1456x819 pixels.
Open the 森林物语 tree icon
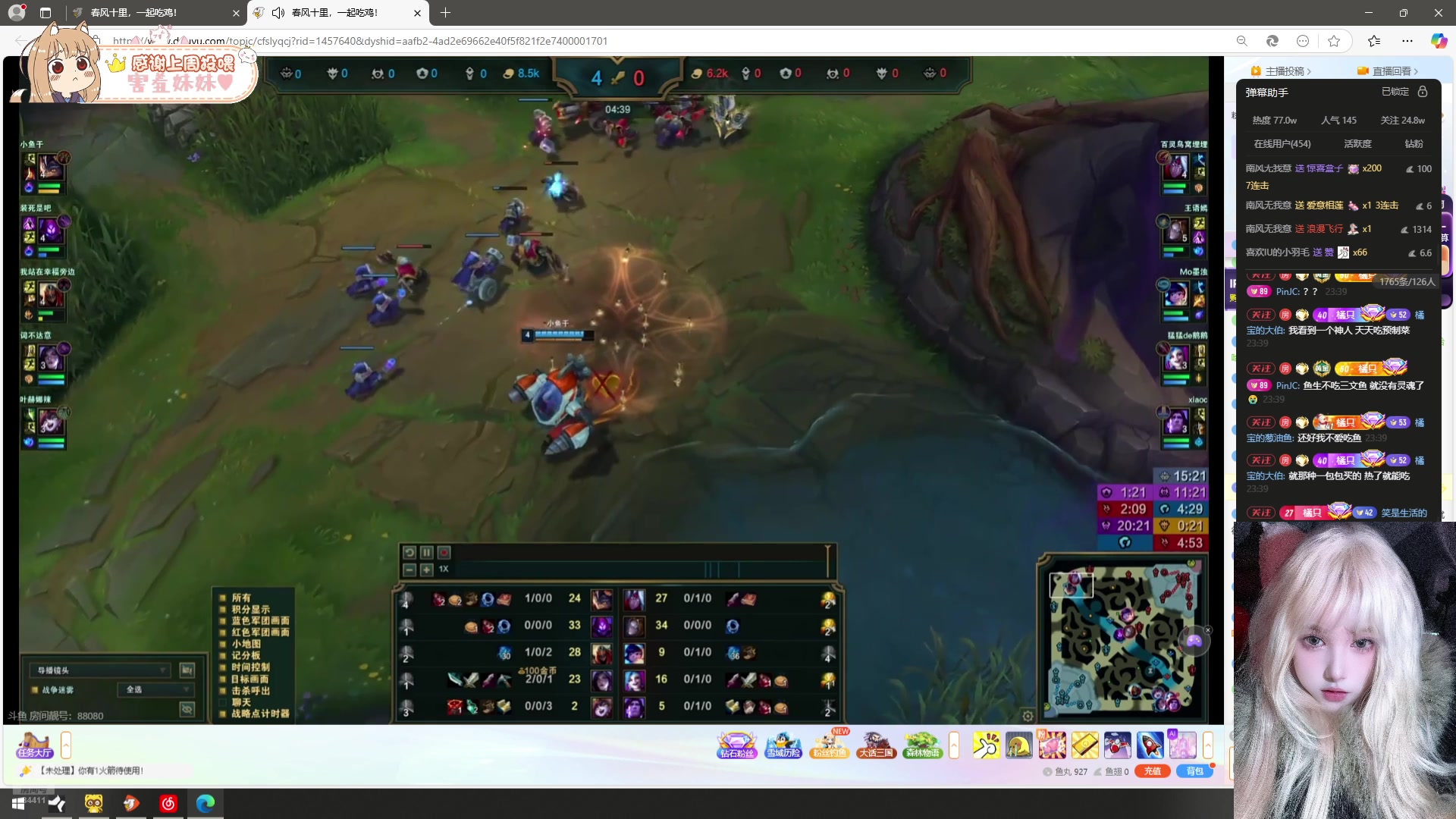(x=922, y=745)
